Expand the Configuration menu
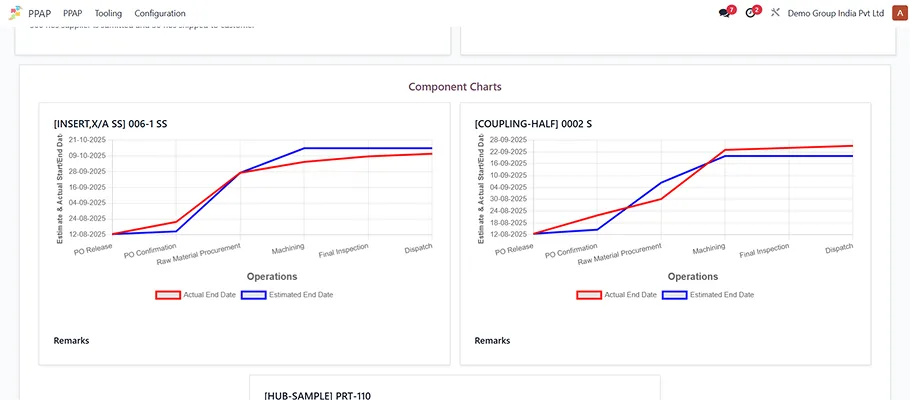The height and width of the screenshot is (400, 911). [160, 13]
